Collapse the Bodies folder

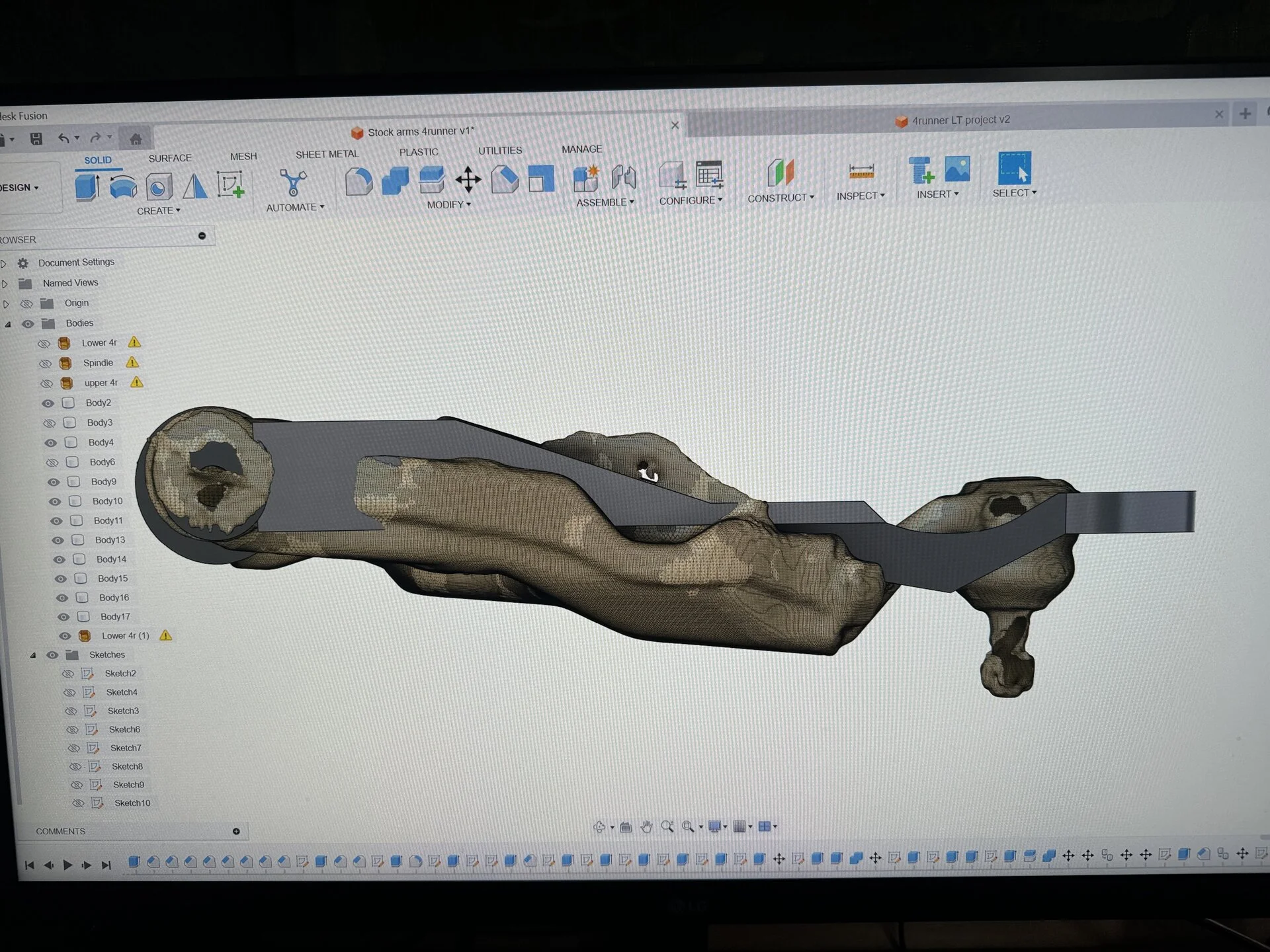pos(9,324)
